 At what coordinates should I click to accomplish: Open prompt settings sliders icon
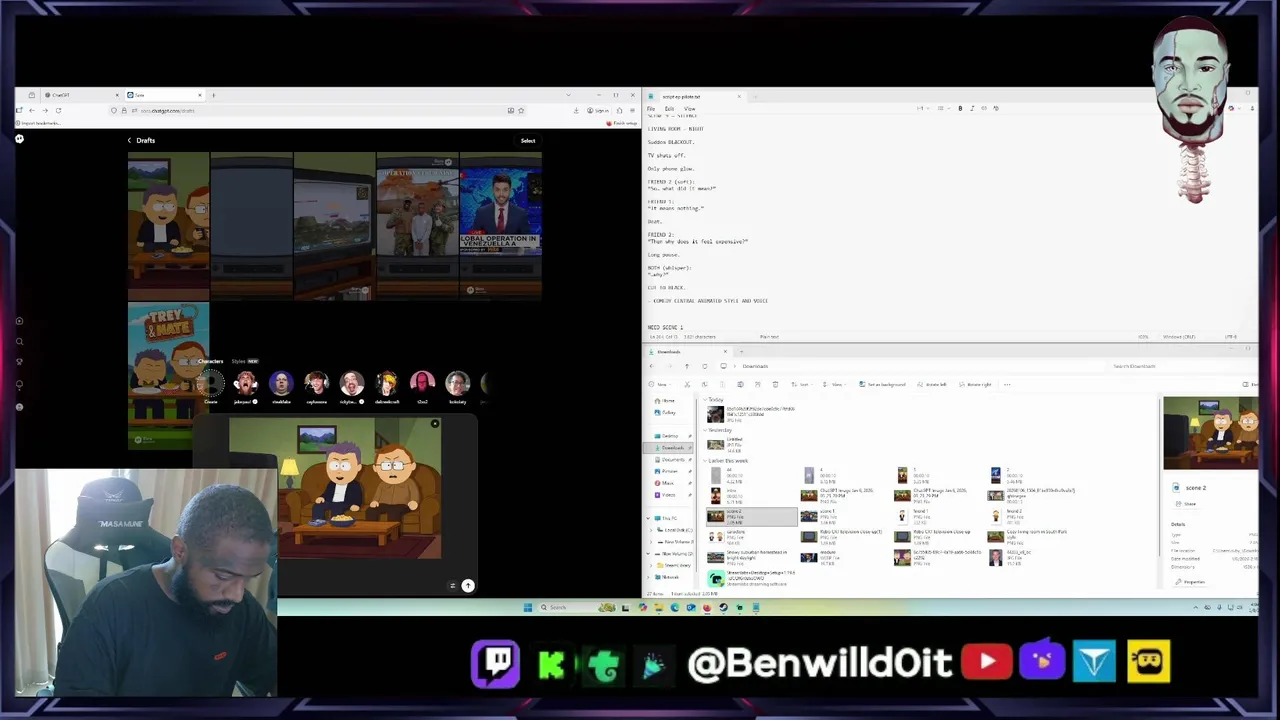pos(452,586)
